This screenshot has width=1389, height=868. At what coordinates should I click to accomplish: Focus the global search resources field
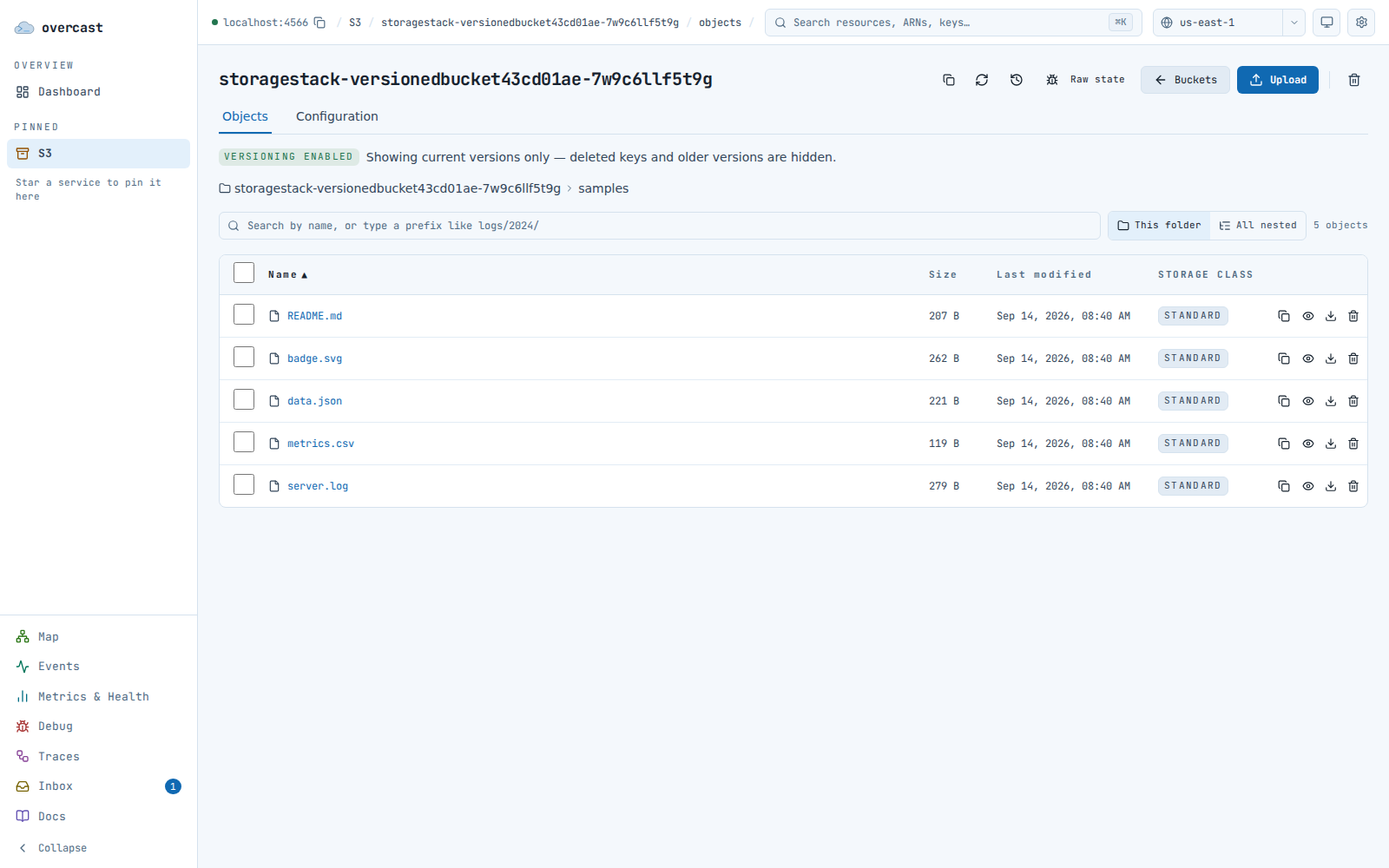tap(953, 23)
